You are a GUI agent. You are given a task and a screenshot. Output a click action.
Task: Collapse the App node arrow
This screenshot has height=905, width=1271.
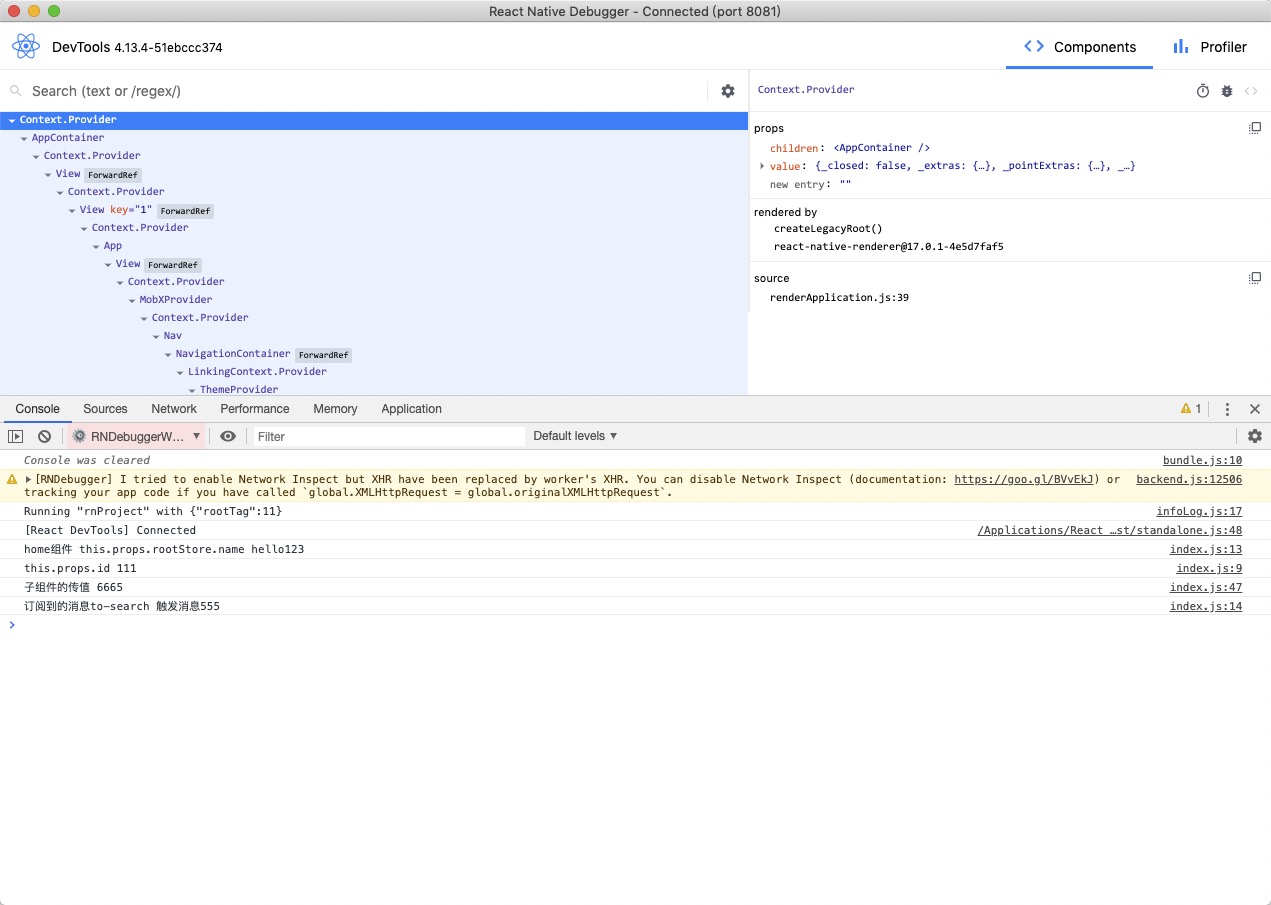95,246
